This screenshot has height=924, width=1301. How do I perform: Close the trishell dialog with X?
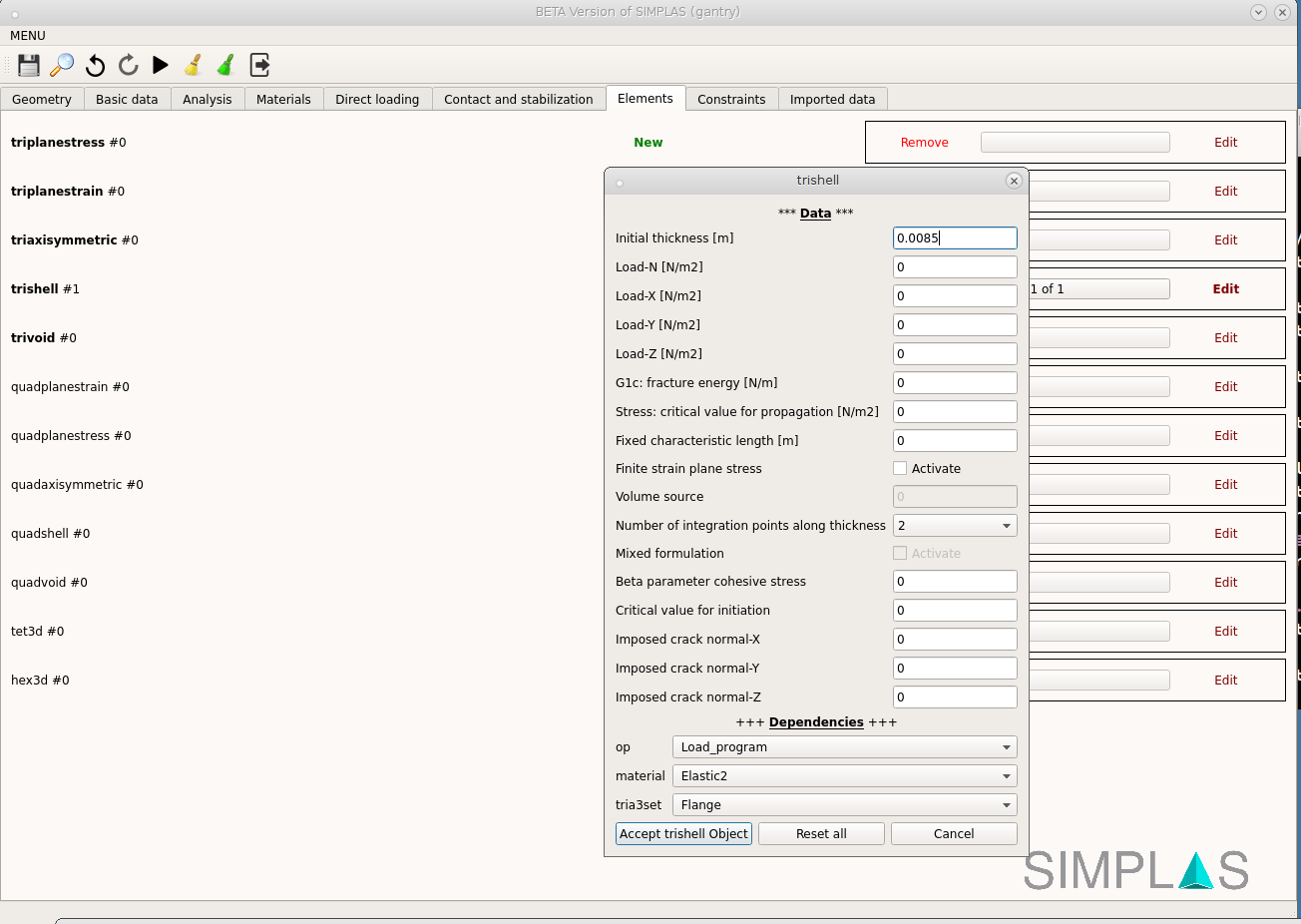point(1014,181)
